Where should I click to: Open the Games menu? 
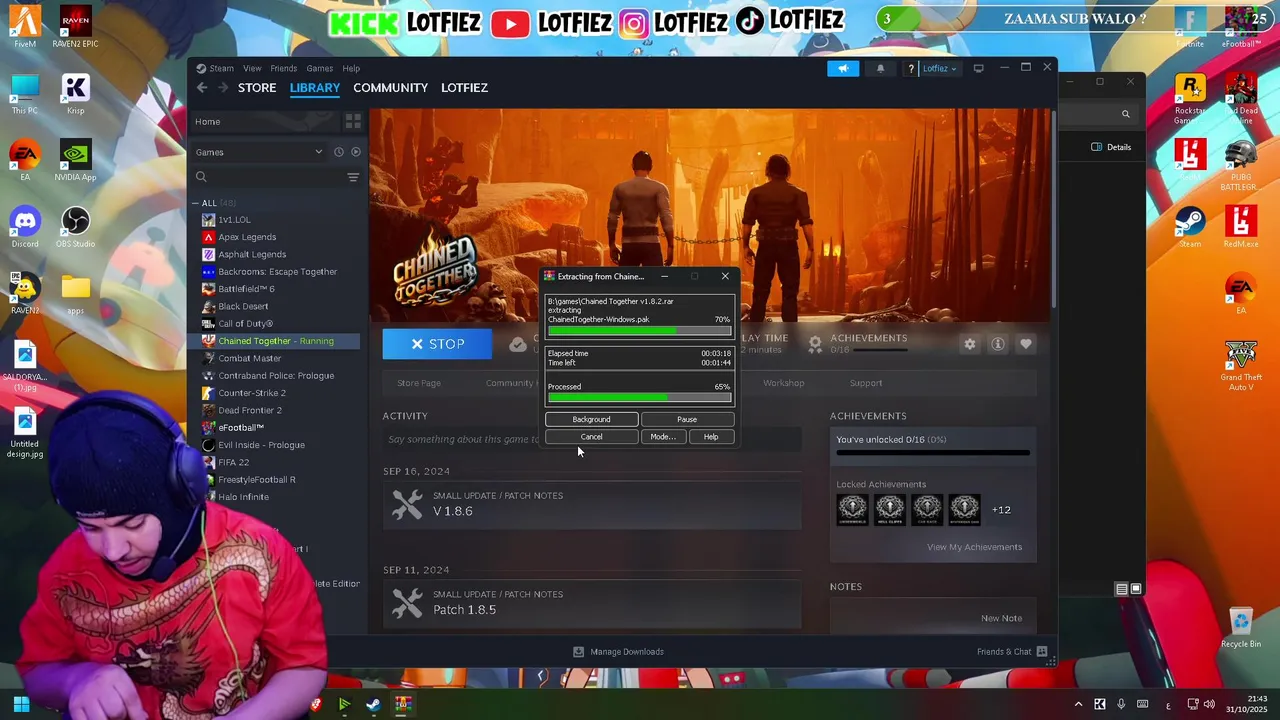[320, 68]
